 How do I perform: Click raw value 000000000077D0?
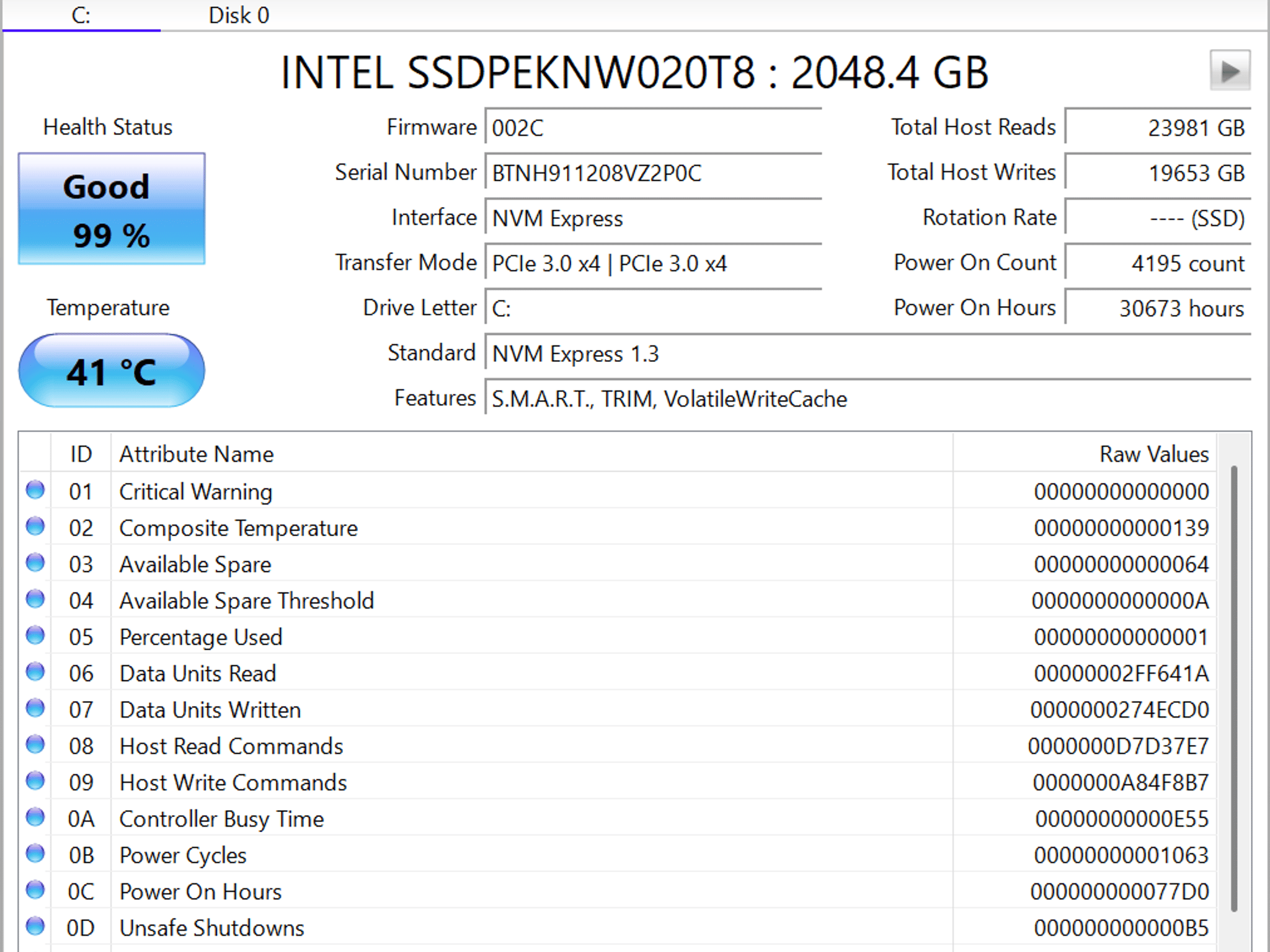1119,891
